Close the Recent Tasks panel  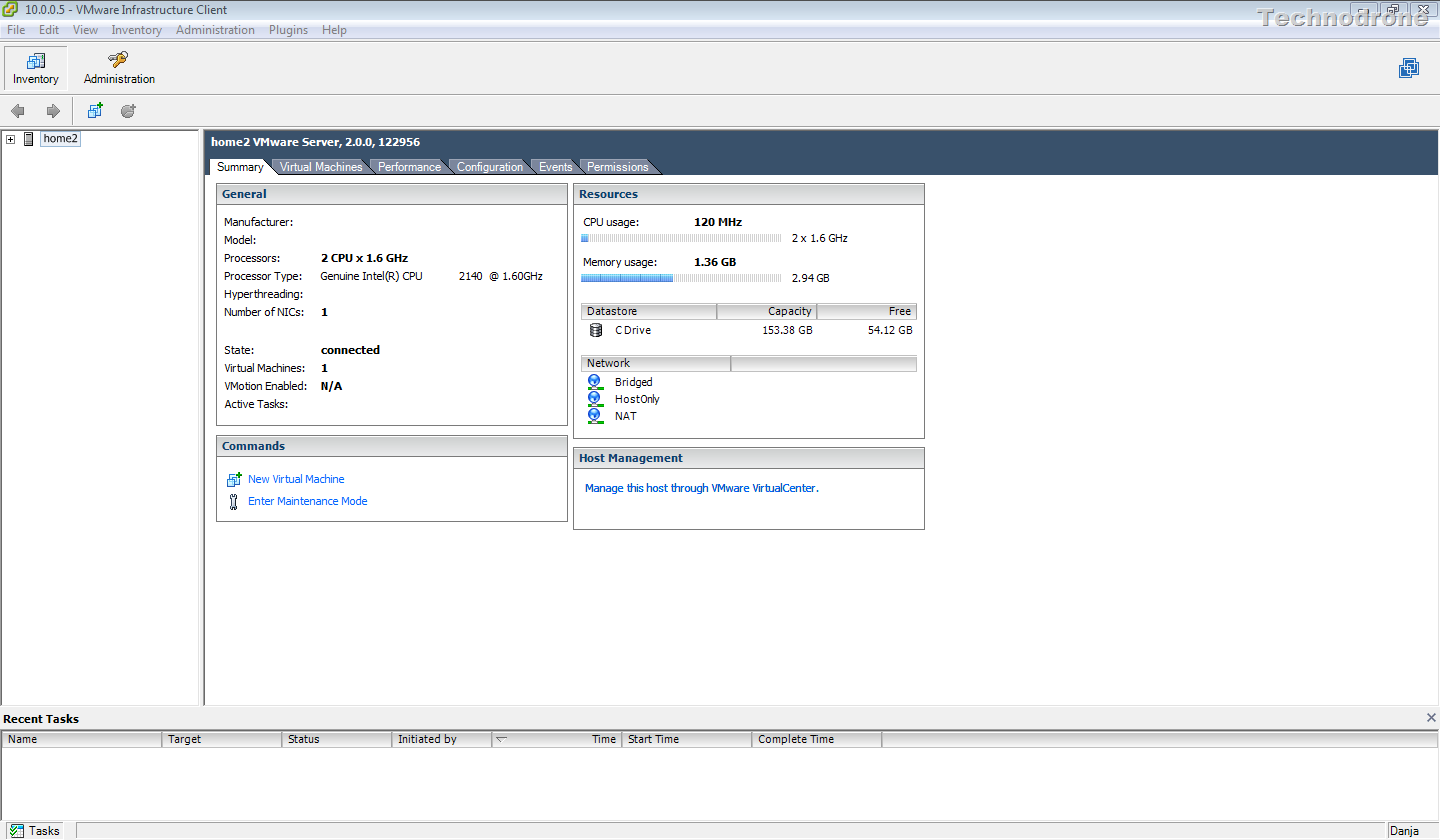[x=1431, y=718]
